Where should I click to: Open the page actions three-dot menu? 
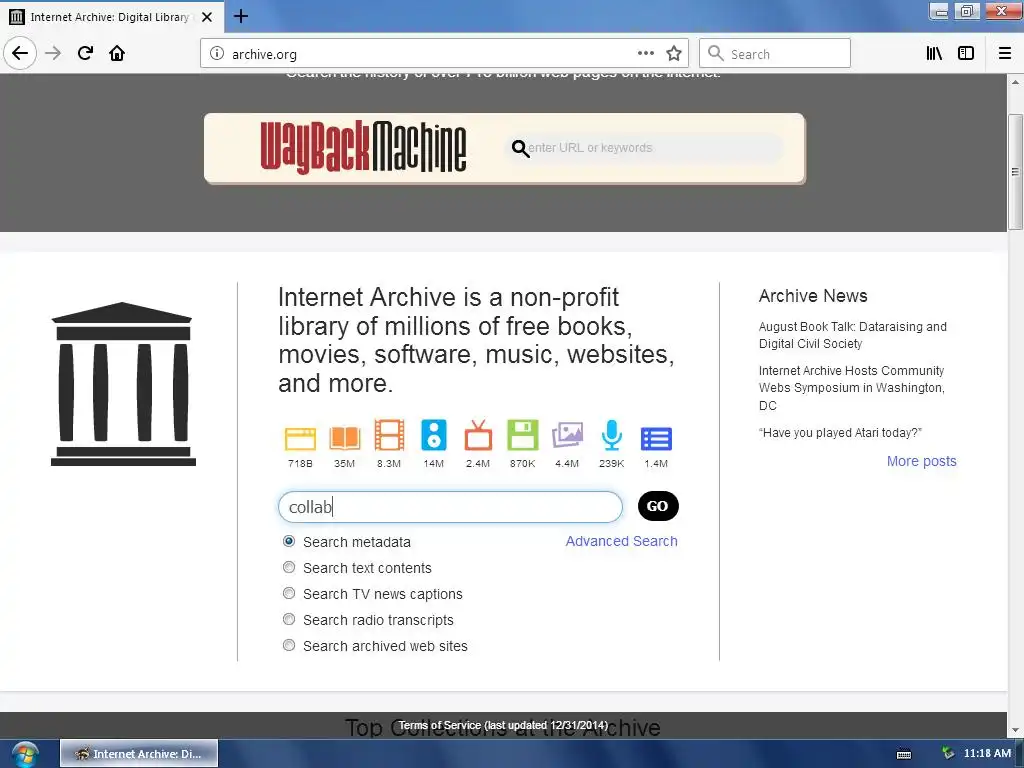click(x=645, y=54)
